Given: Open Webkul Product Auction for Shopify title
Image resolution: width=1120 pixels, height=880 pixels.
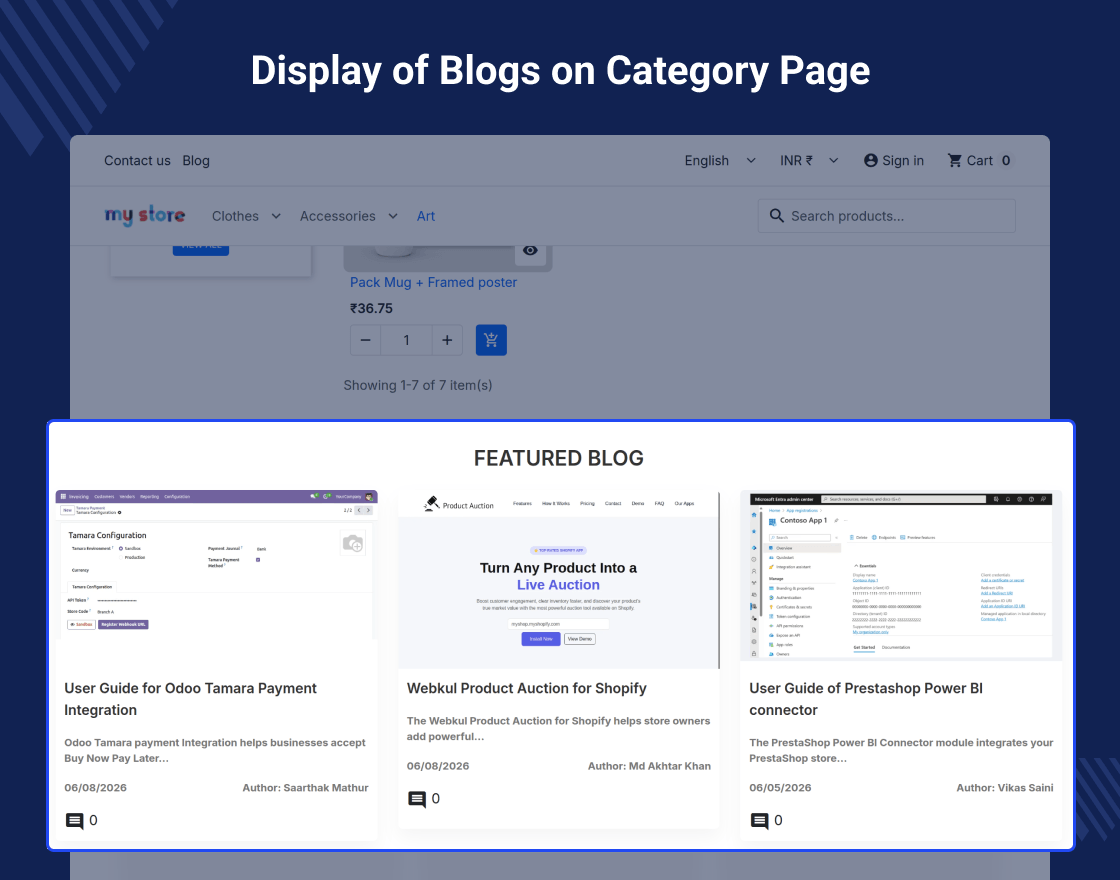Looking at the screenshot, I should [x=526, y=688].
